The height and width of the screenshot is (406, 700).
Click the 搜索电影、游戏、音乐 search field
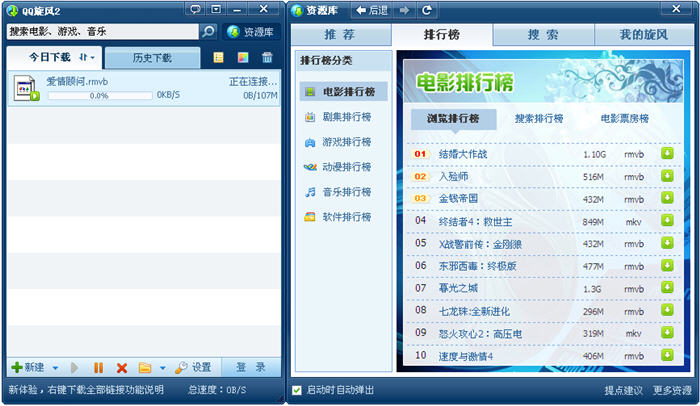(x=100, y=32)
